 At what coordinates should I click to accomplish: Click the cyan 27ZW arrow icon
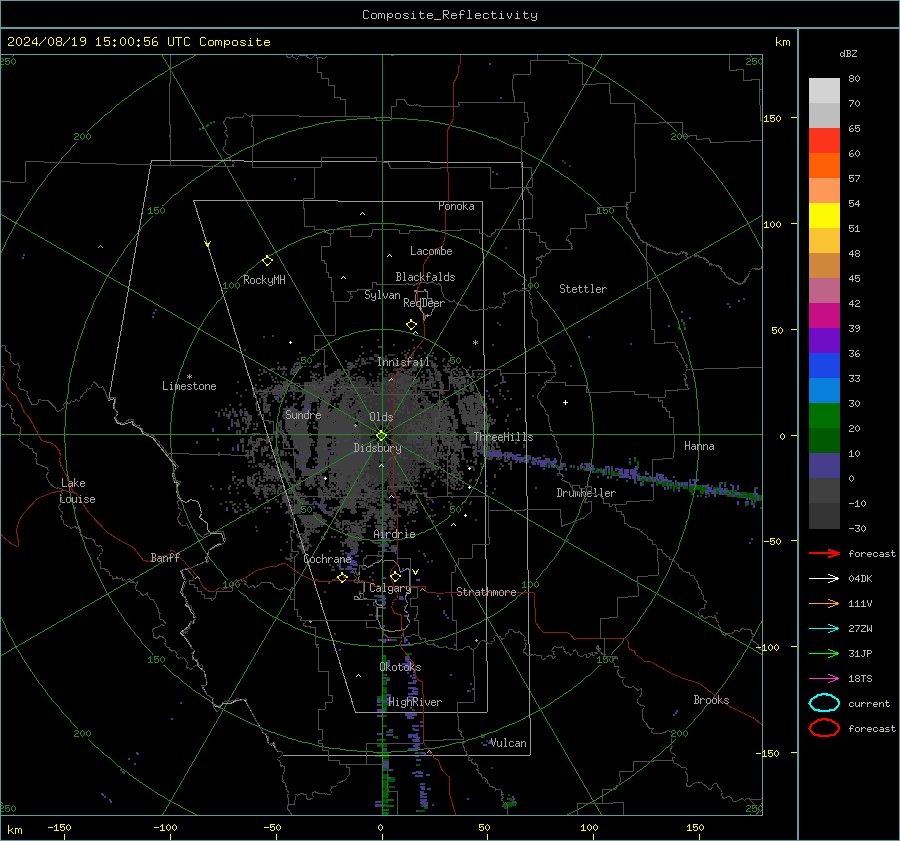[824, 629]
